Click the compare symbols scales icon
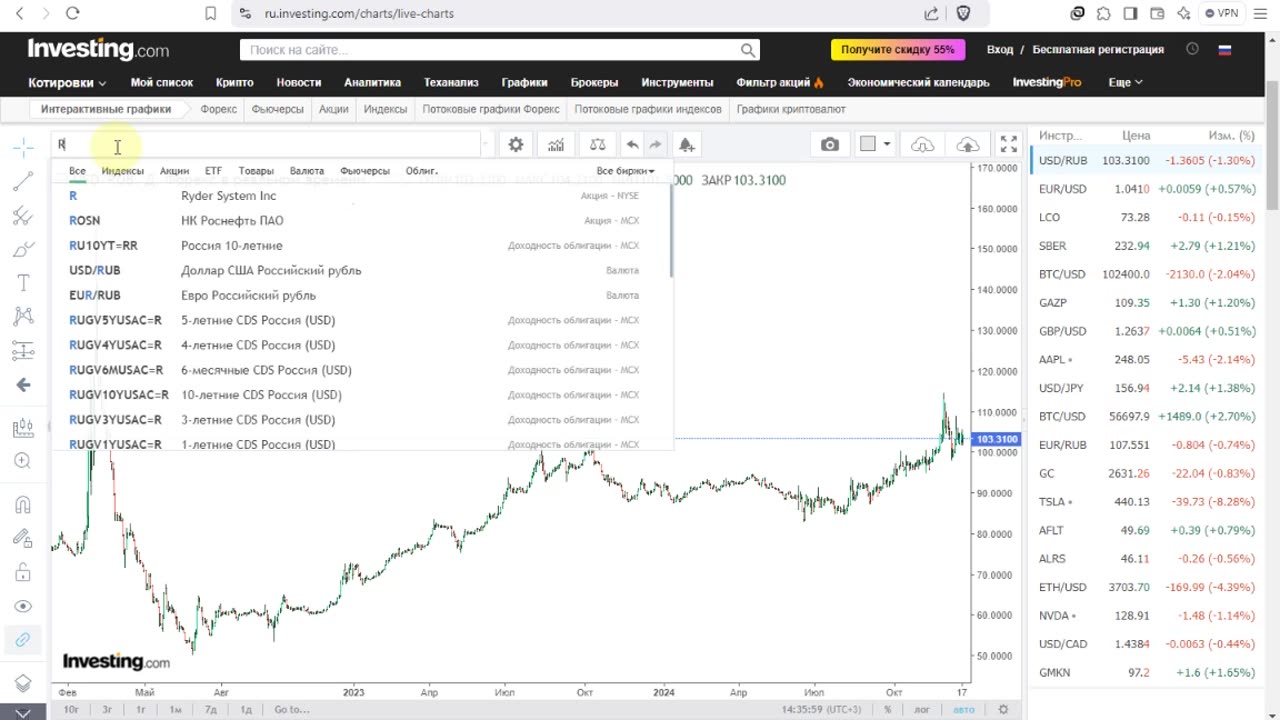 [x=598, y=145]
